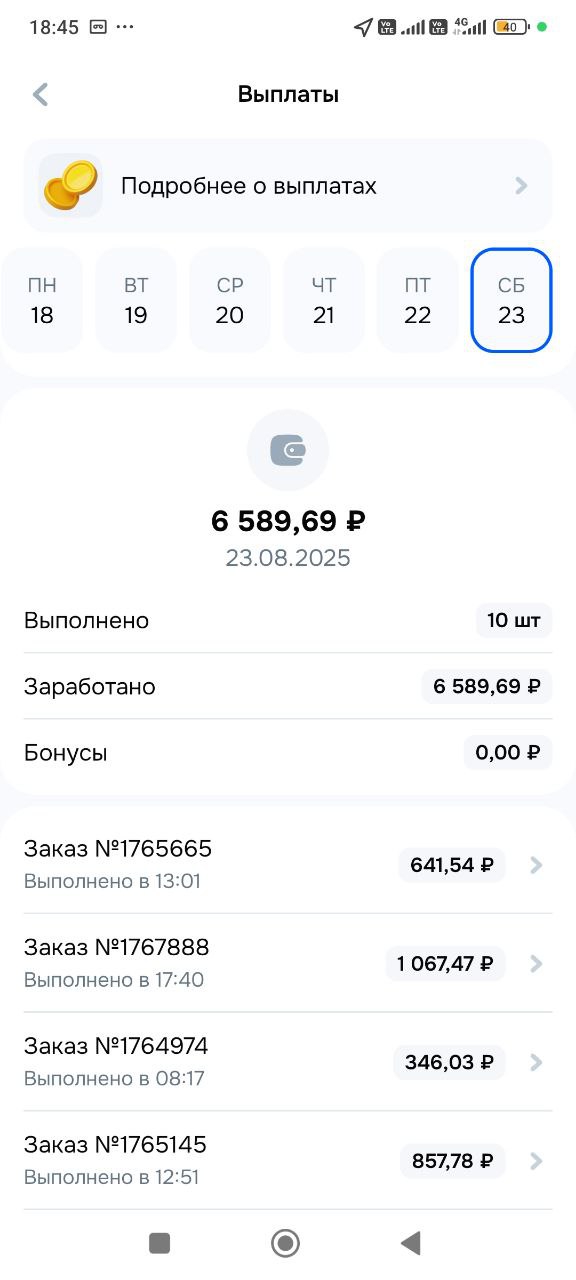This screenshot has width=576, height=1280.
Task: Select the highlighted СБ 23 day tab
Action: point(511,300)
